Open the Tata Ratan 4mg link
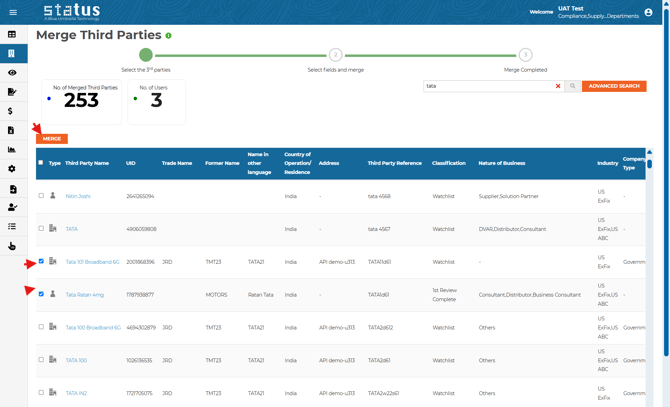The width and height of the screenshot is (670, 407). tap(85, 295)
